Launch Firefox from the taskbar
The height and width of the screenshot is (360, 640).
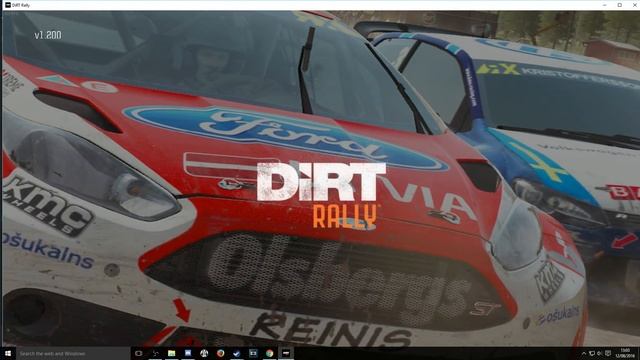pos(220,353)
